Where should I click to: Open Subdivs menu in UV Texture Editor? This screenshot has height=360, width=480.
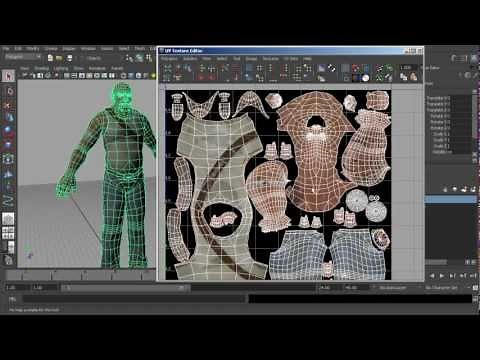pos(190,59)
